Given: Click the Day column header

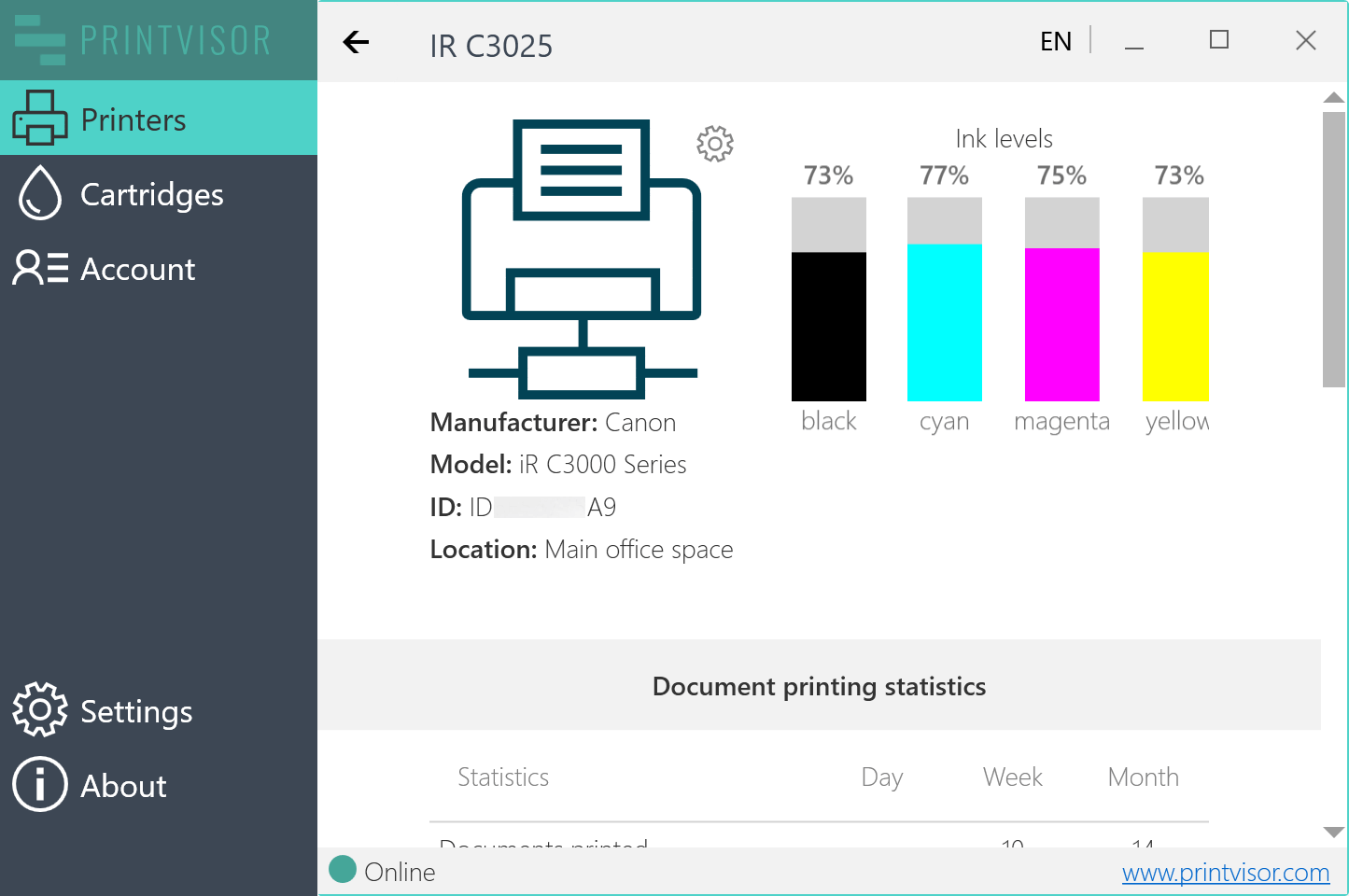Looking at the screenshot, I should [881, 777].
